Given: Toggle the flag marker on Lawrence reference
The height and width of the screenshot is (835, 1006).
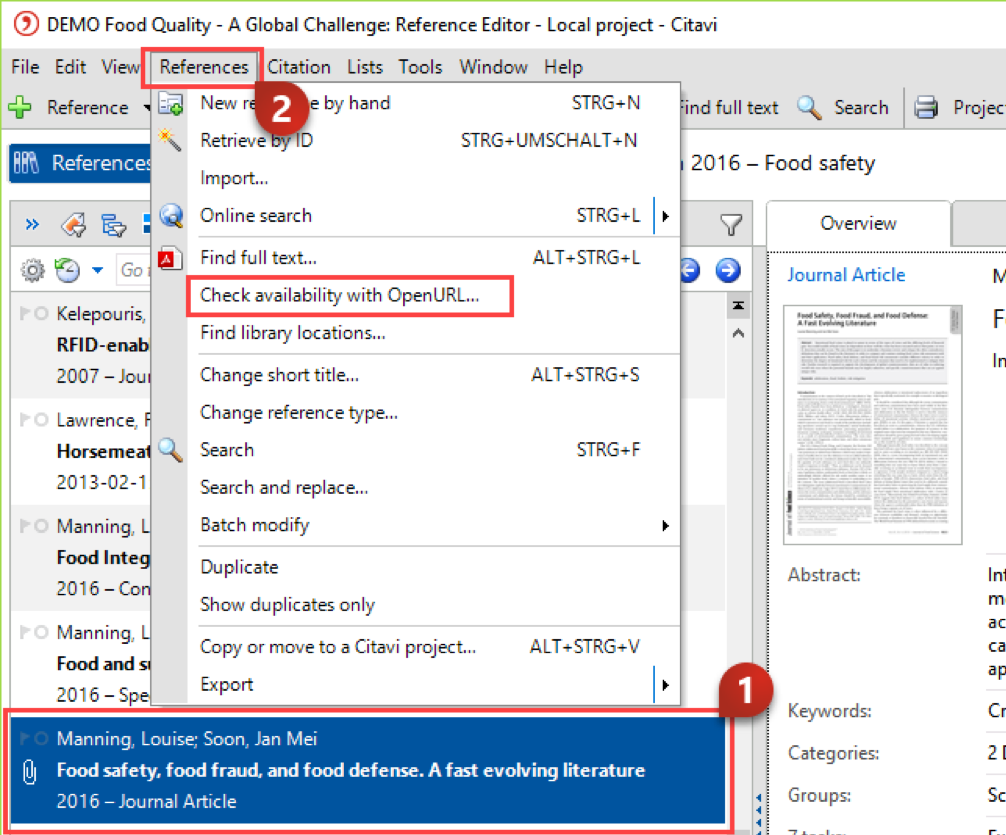Looking at the screenshot, I should coord(25,420).
